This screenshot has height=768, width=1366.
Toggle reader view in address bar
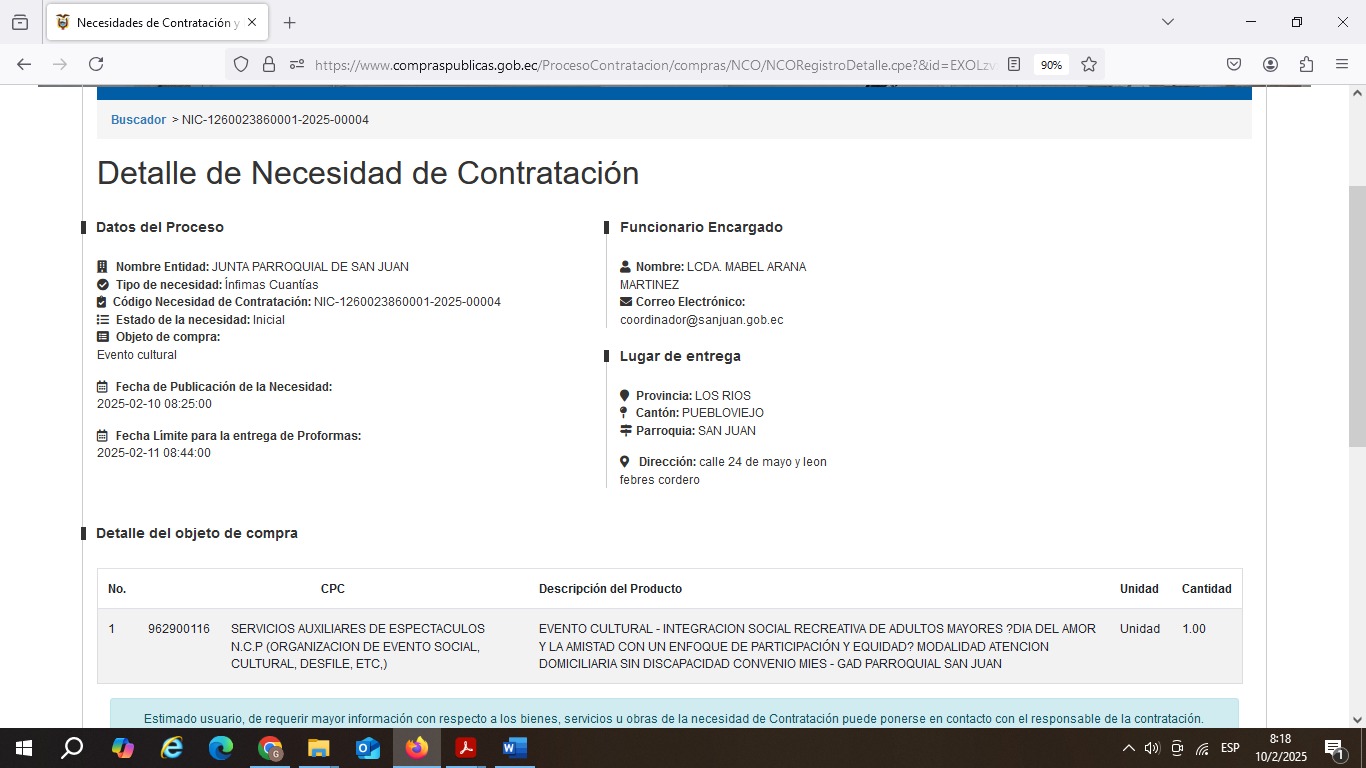tap(1014, 64)
